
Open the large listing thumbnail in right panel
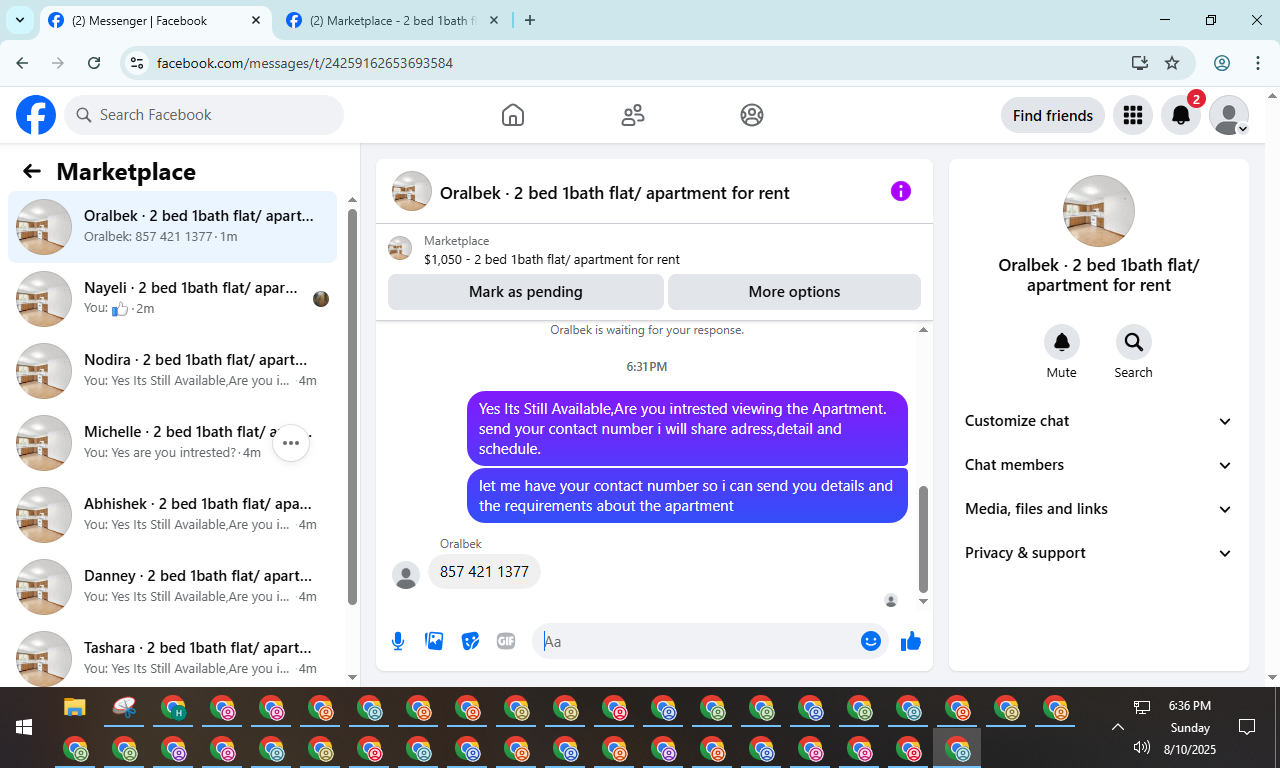(1098, 211)
